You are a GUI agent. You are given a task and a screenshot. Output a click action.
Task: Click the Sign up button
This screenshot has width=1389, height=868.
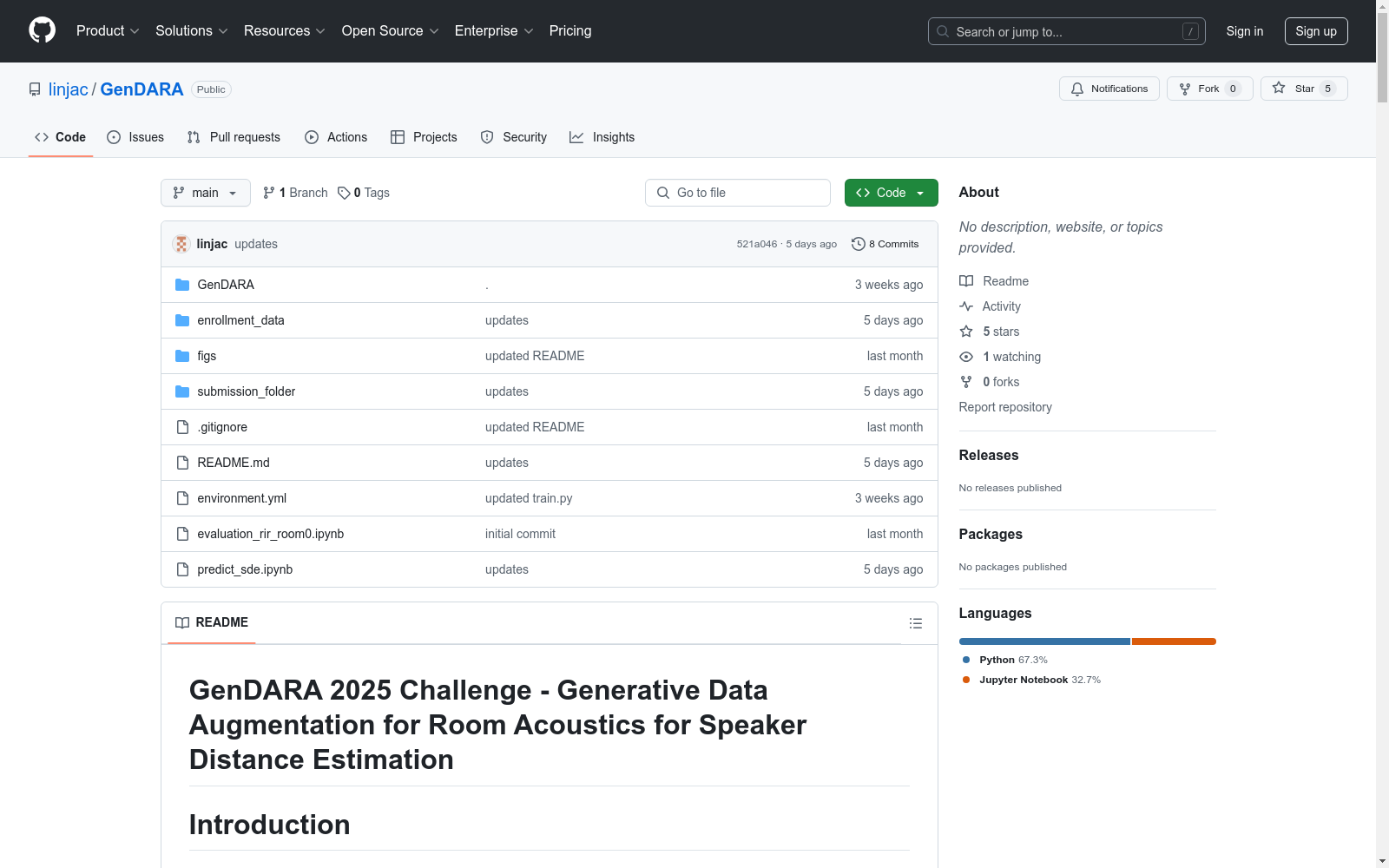1316,31
